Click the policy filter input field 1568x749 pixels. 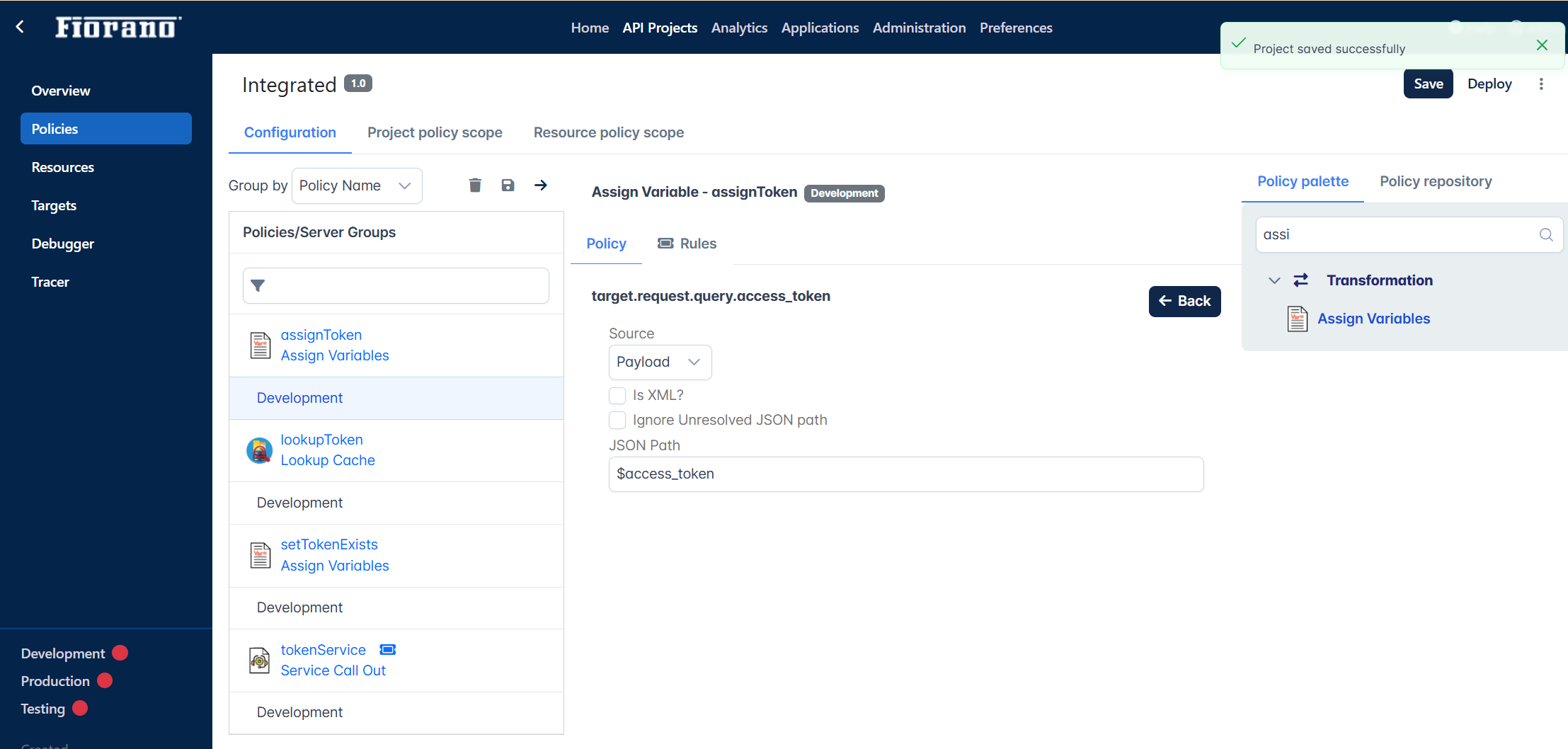(x=396, y=285)
